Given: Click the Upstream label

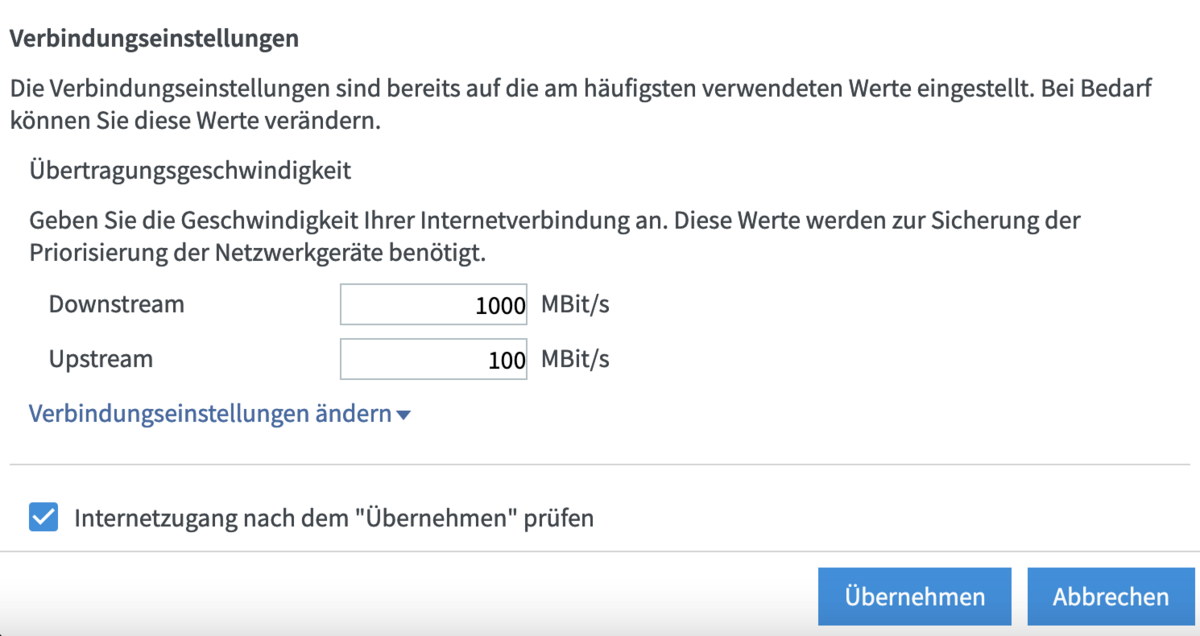Looking at the screenshot, I should pyautogui.click(x=101, y=359).
